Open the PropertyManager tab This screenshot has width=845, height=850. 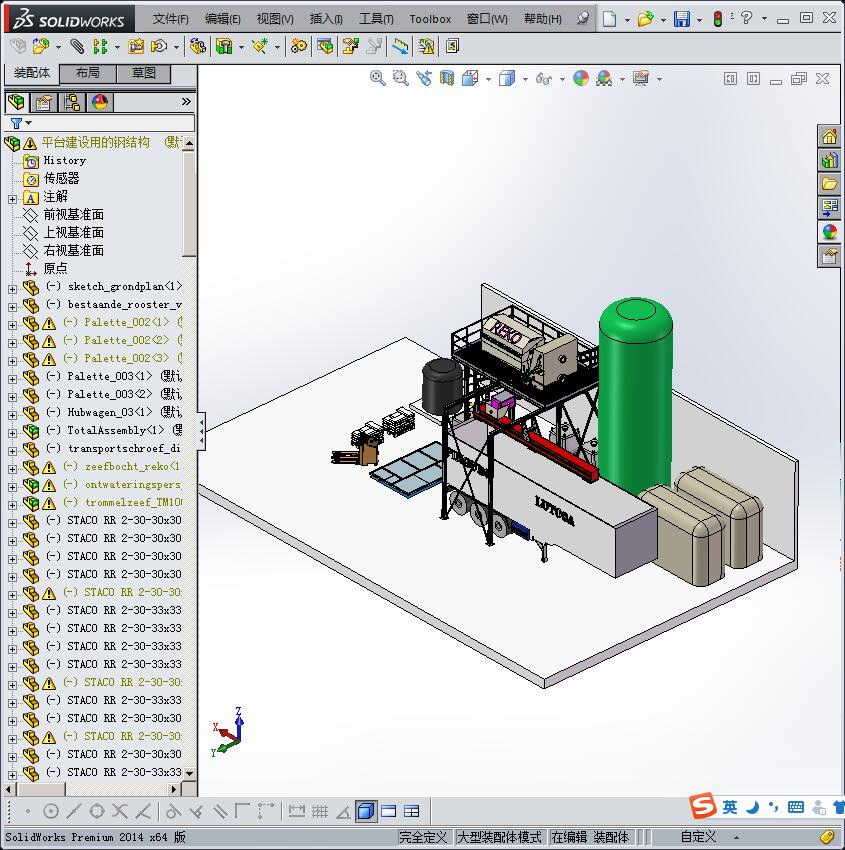click(44, 102)
